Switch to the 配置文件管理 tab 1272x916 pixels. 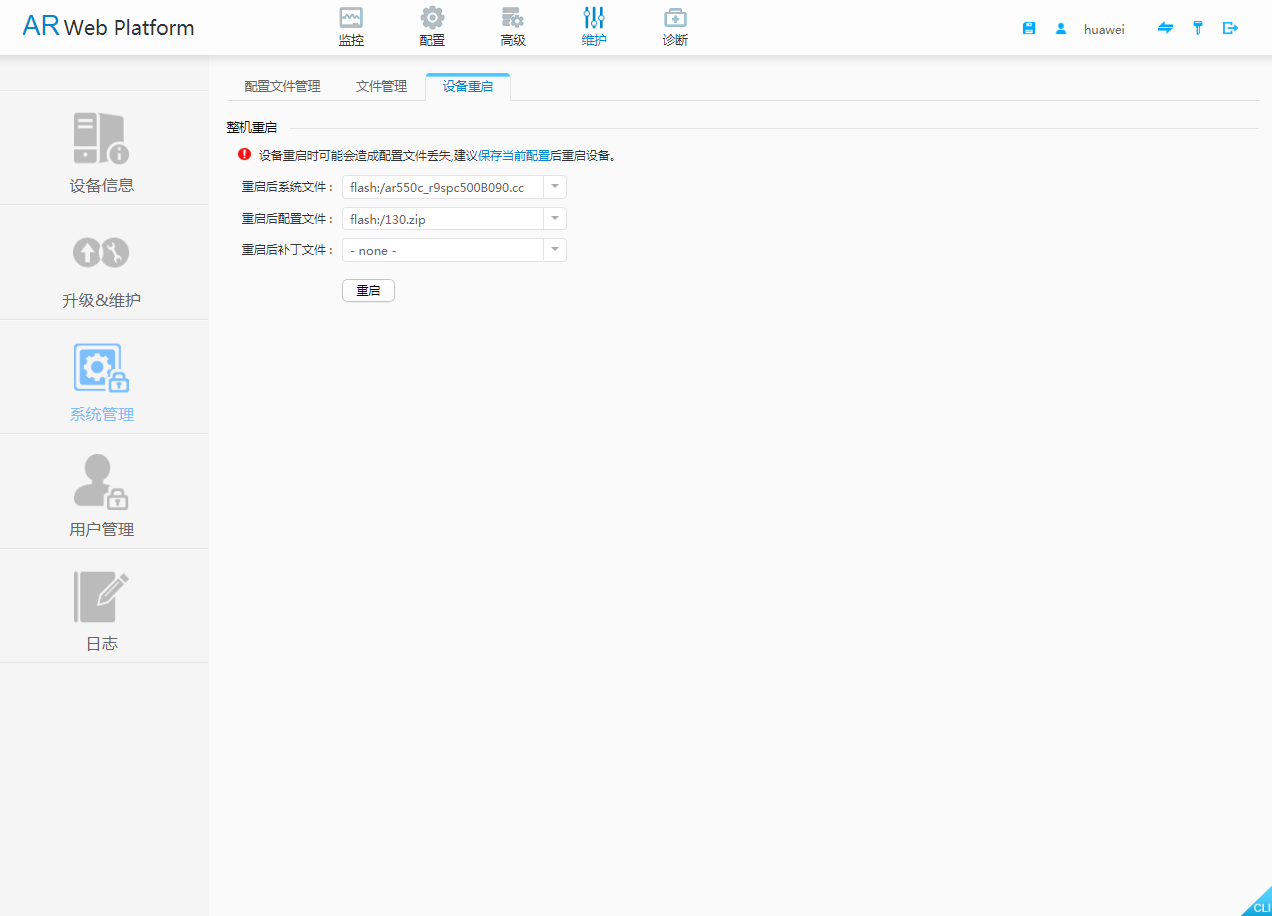282,87
